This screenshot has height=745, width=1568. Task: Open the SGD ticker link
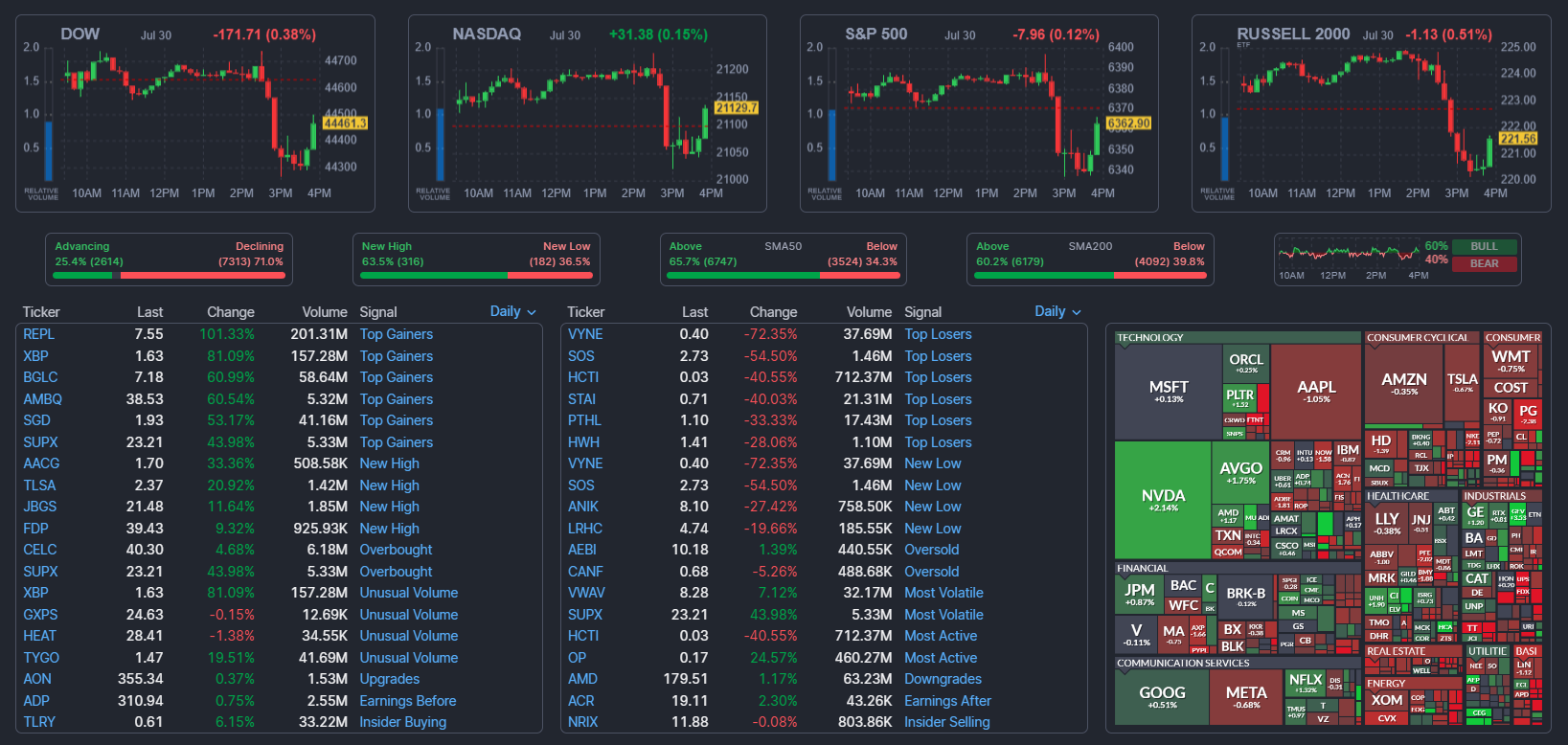click(36, 420)
